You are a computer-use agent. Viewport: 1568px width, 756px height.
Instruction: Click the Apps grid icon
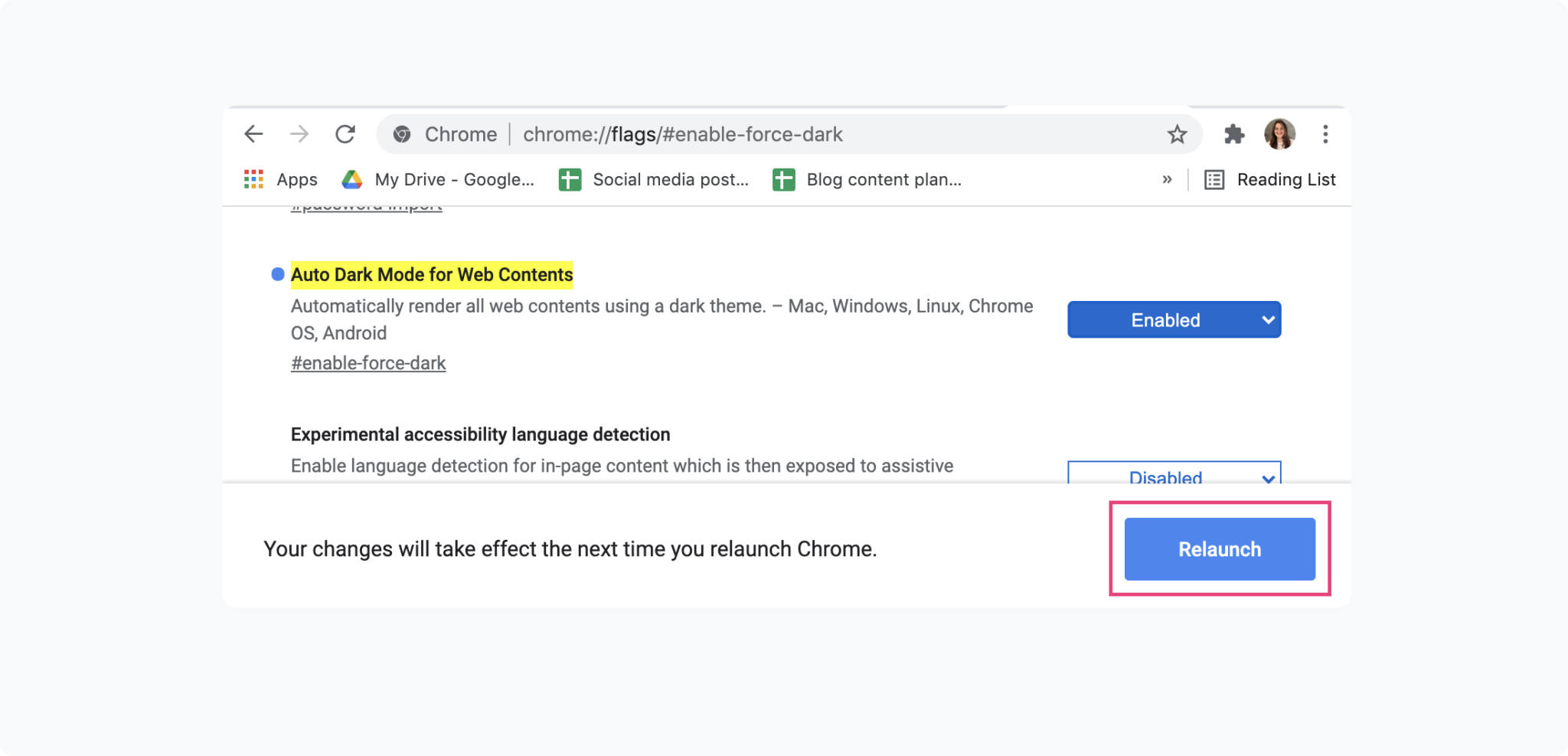pyautogui.click(x=253, y=178)
